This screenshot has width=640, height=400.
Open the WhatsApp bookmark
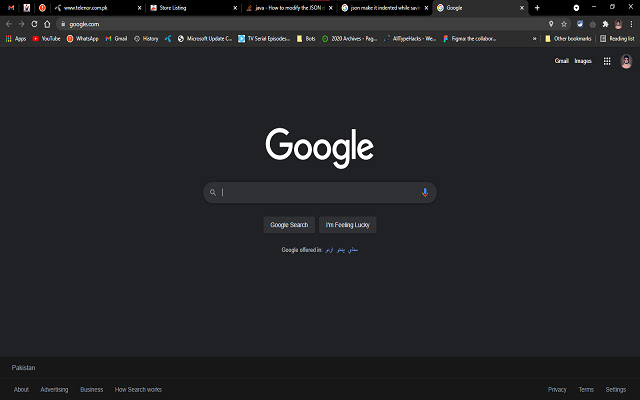[x=82, y=39]
